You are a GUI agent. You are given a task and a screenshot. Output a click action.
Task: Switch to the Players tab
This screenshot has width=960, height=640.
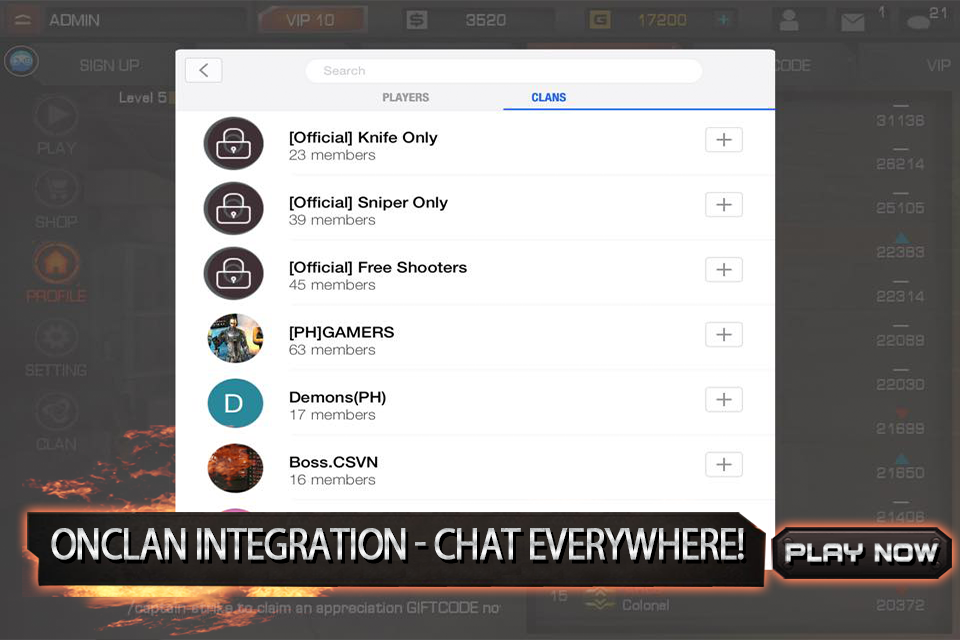point(405,98)
